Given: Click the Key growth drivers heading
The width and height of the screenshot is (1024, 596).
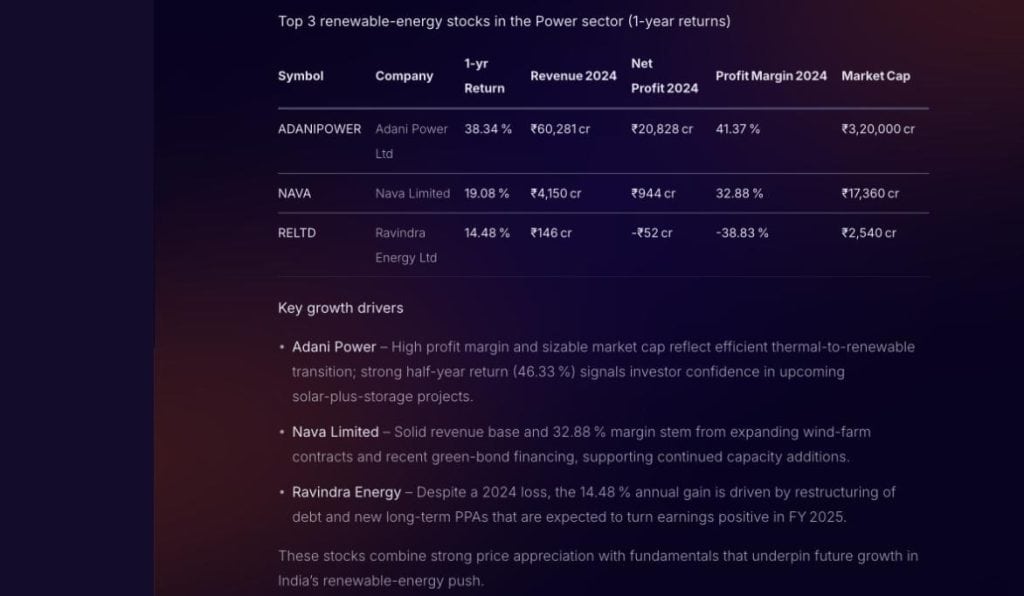Looking at the screenshot, I should point(340,308).
